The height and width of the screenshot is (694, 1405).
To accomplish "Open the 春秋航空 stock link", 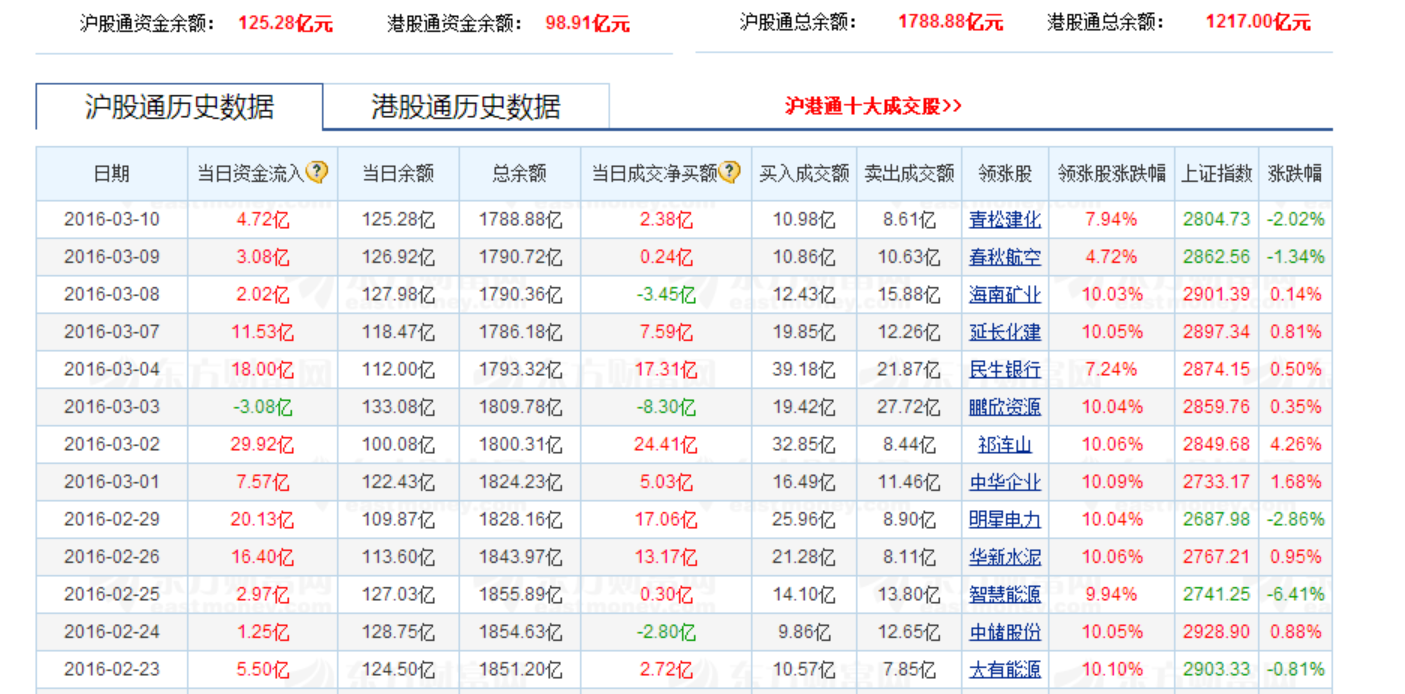I will click(1004, 257).
